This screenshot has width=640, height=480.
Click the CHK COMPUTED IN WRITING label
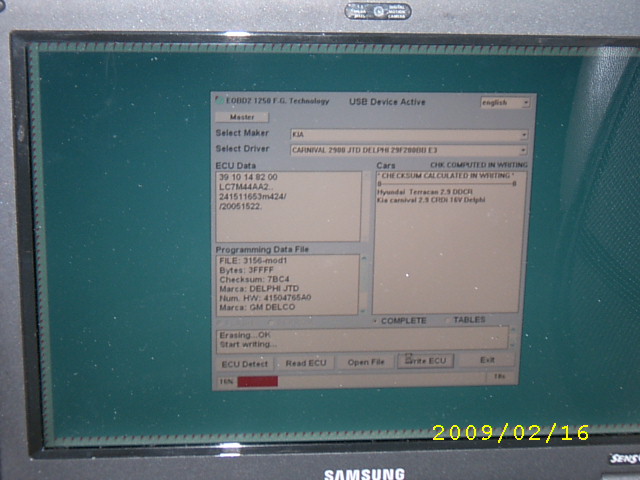[x=479, y=165]
